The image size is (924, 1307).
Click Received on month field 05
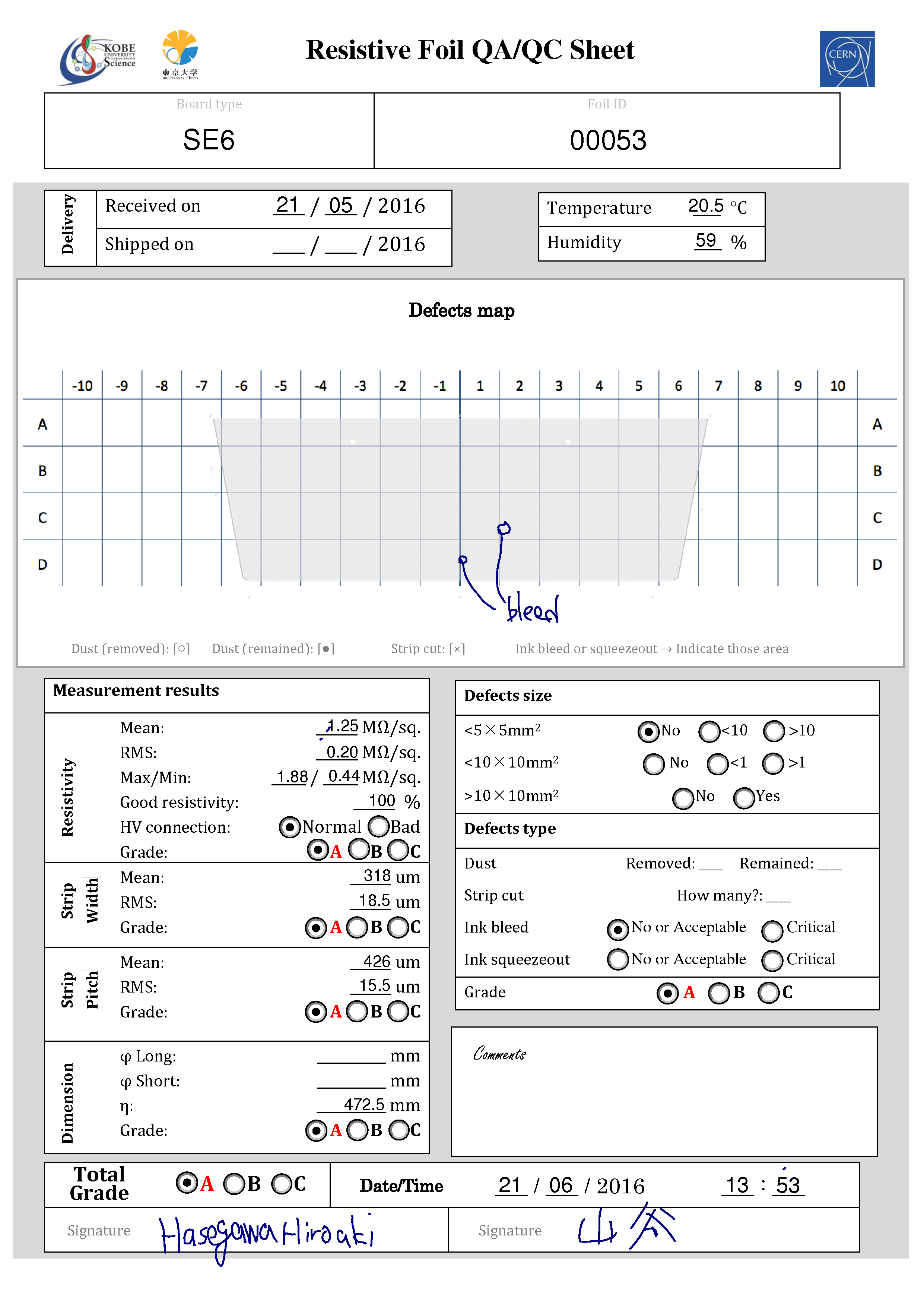tap(341, 206)
